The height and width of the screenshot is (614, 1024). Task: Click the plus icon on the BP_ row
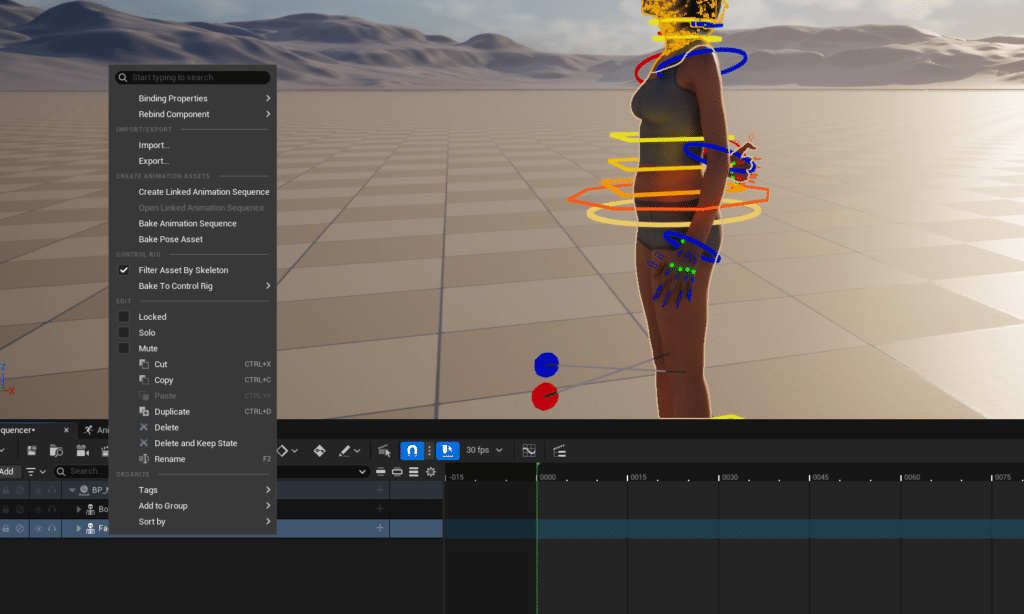[x=380, y=490]
